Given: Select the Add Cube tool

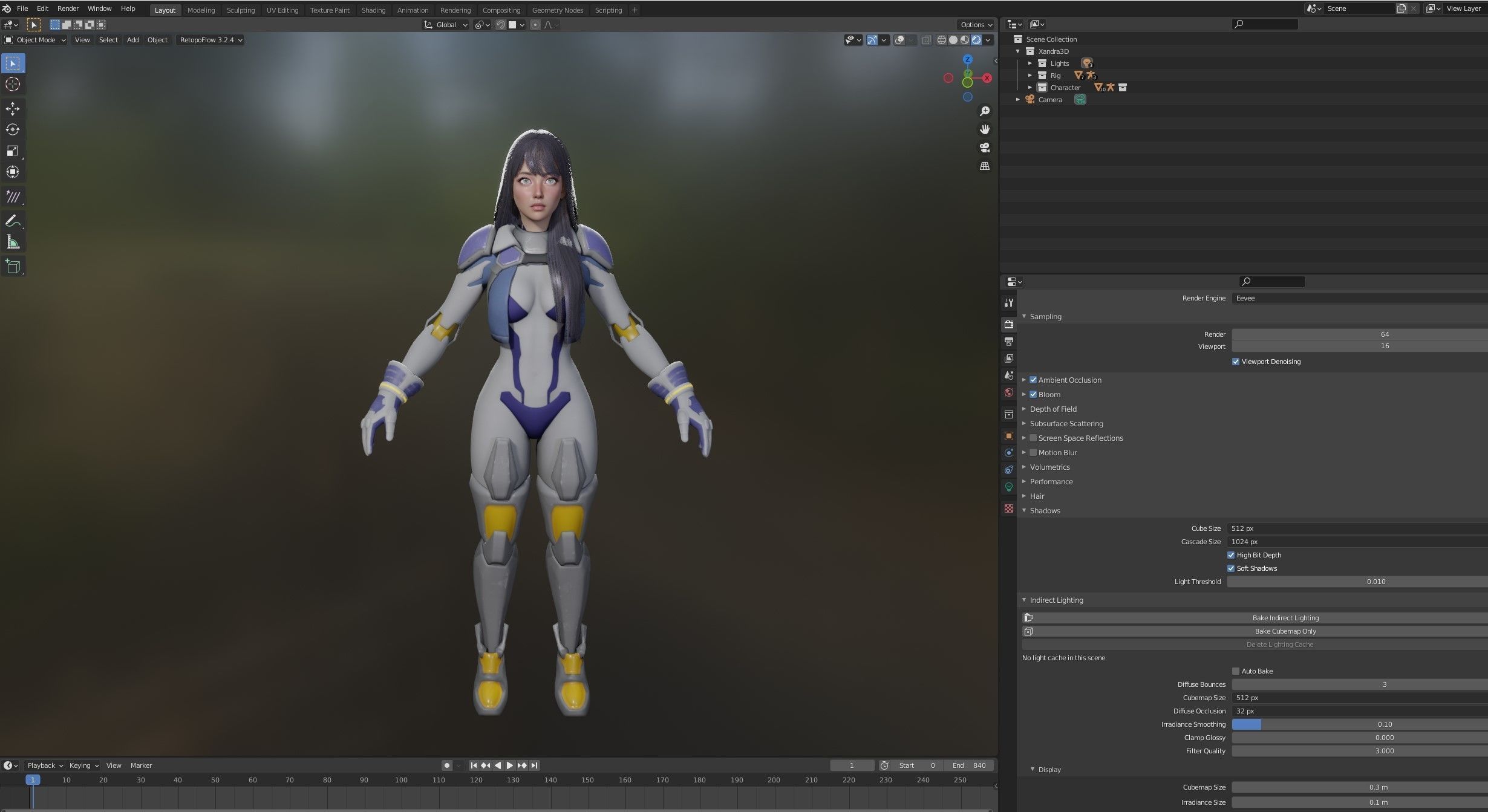Looking at the screenshot, I should (x=13, y=267).
